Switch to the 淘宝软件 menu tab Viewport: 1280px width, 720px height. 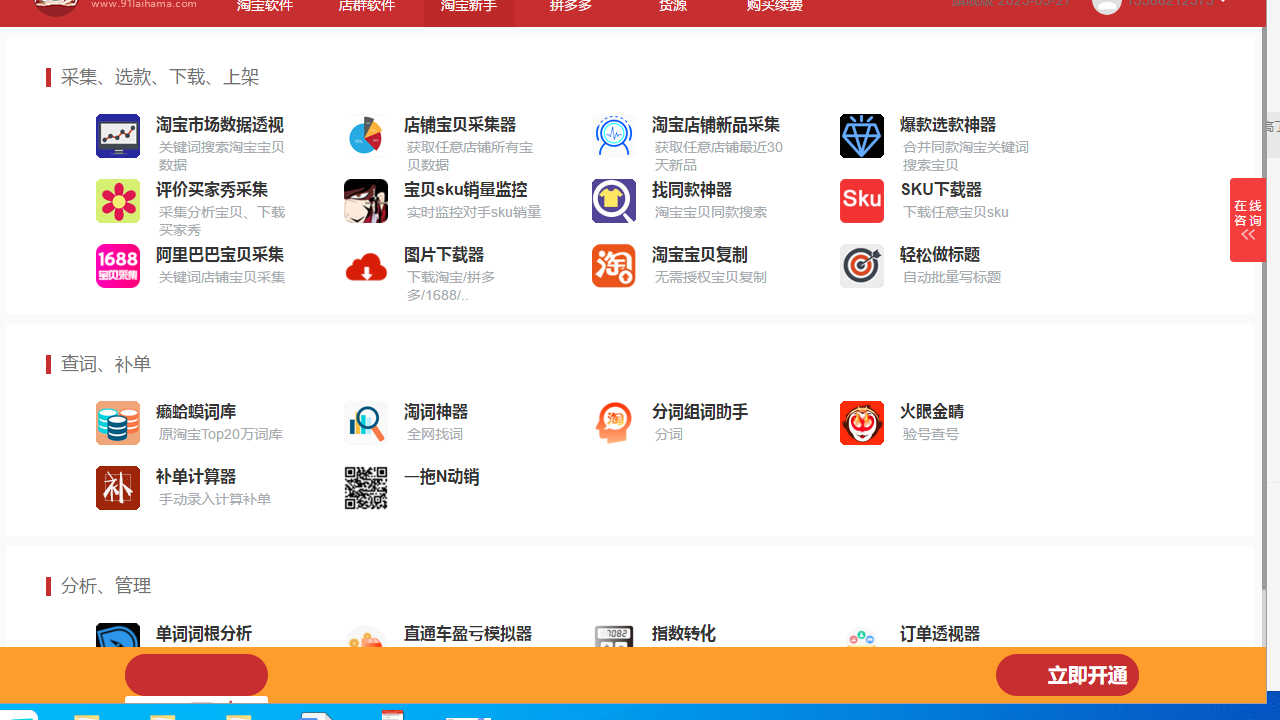point(264,6)
